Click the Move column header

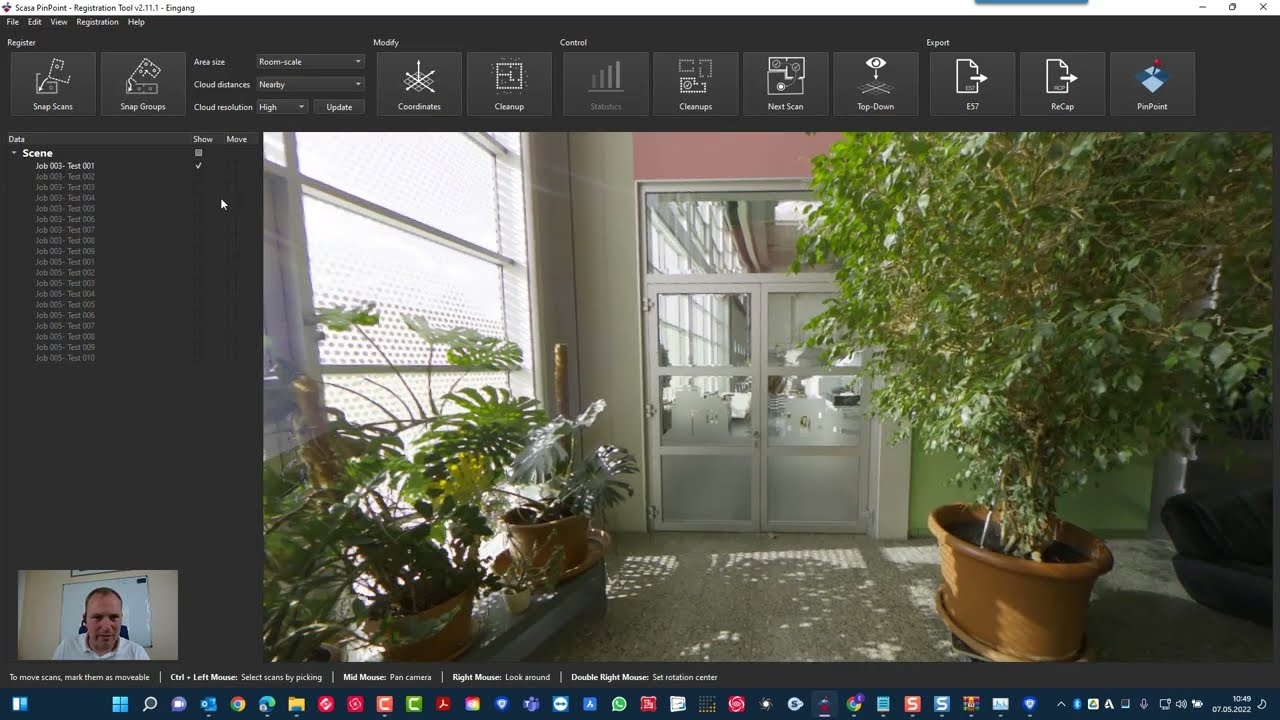click(x=236, y=139)
